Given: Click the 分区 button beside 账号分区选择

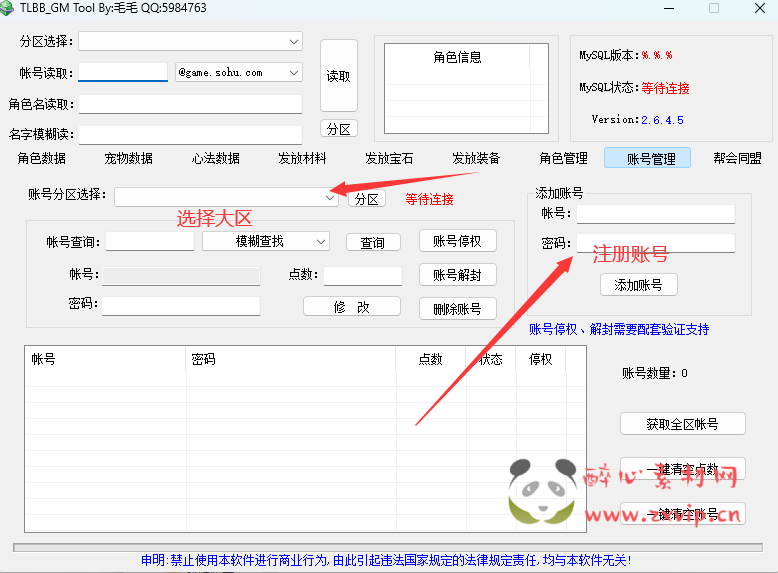Looking at the screenshot, I should [367, 199].
